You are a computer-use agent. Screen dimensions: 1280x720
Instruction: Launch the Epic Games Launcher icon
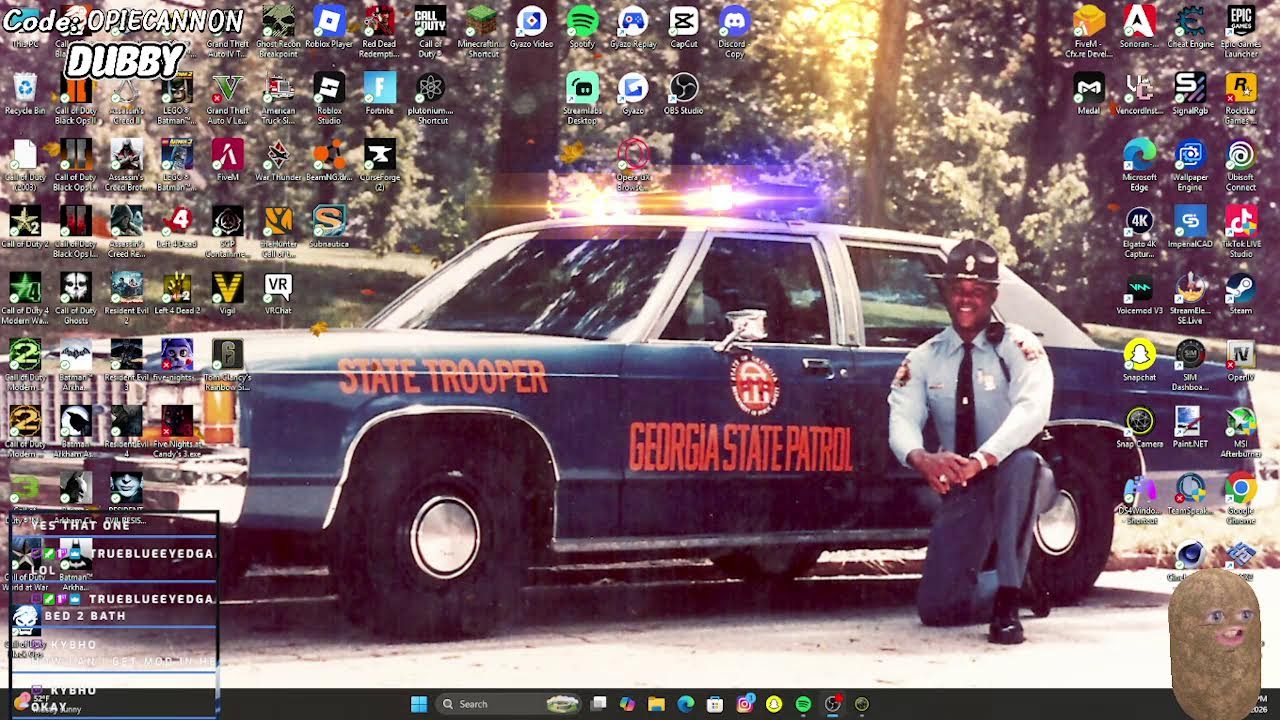(x=1240, y=32)
